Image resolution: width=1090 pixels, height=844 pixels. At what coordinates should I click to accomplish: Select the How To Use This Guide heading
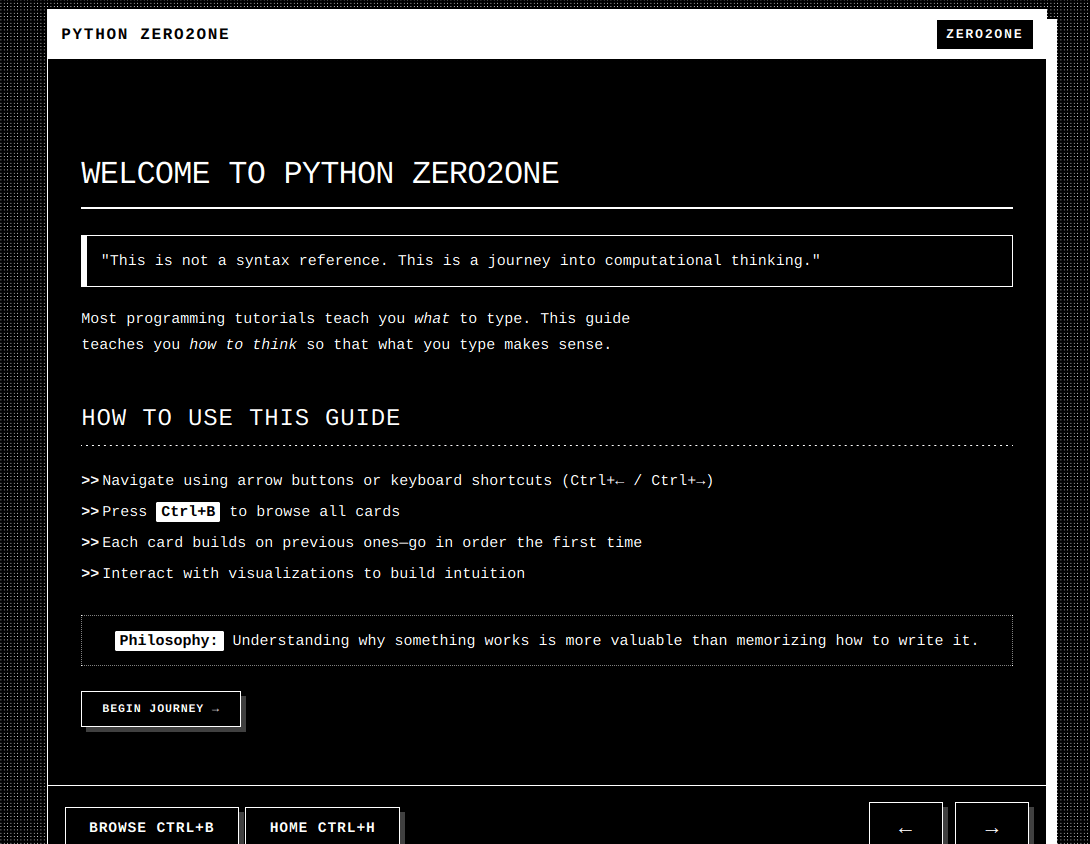click(x=241, y=417)
